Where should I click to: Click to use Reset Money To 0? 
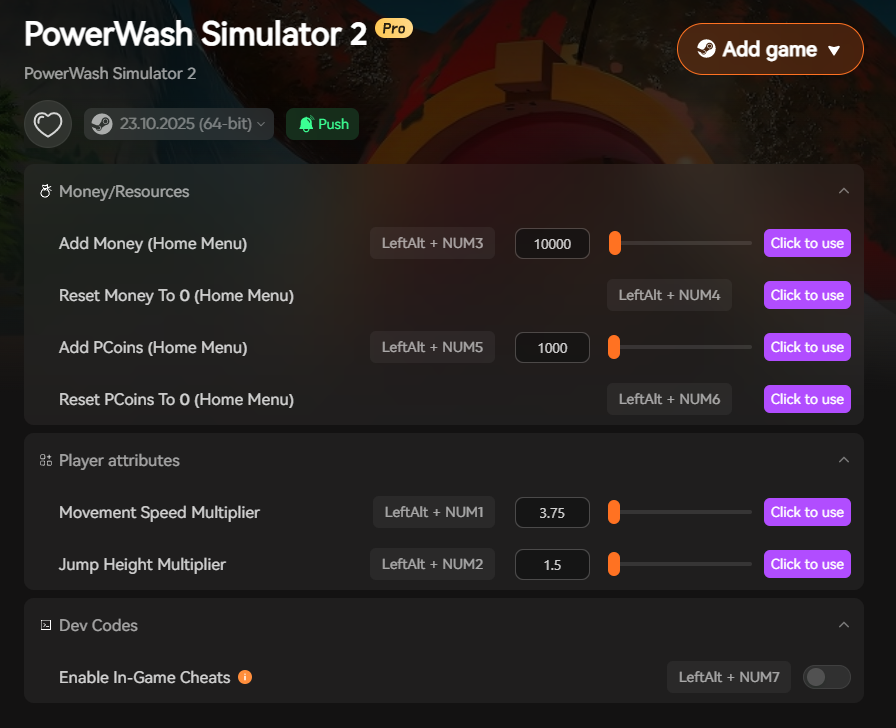[x=807, y=295]
